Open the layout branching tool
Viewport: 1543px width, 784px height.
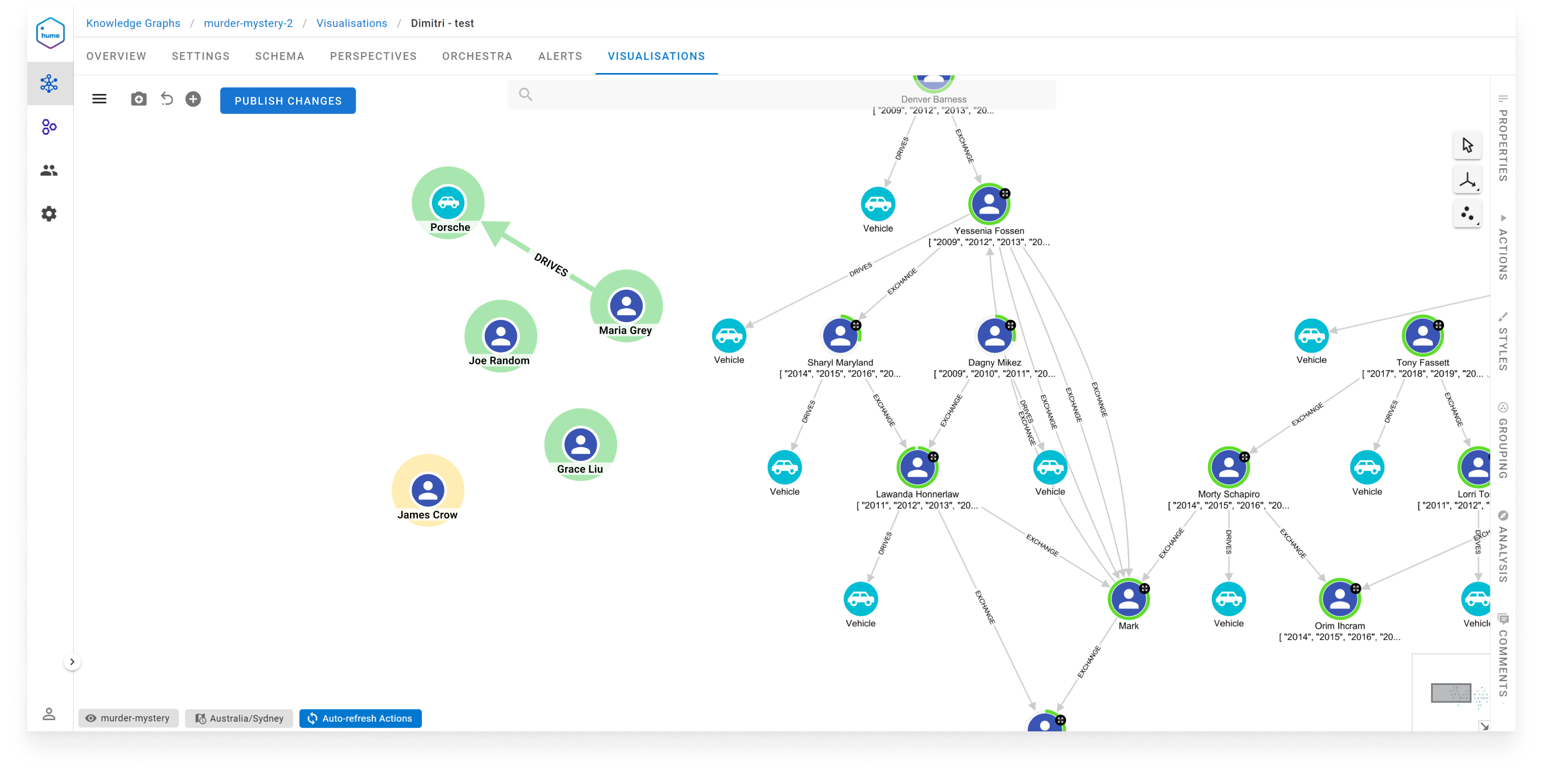tap(1467, 180)
